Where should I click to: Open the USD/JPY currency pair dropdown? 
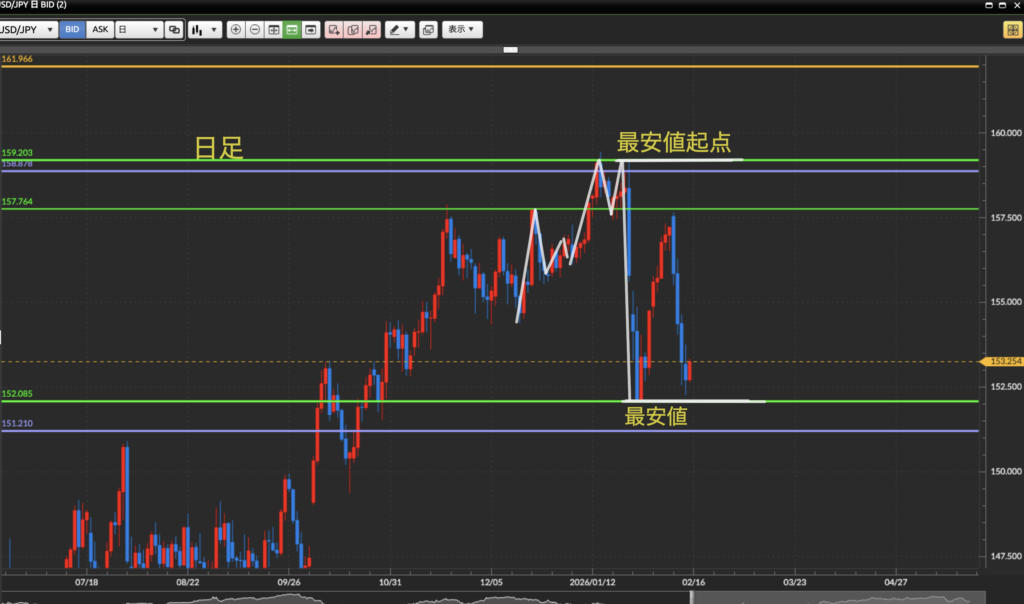[28, 30]
